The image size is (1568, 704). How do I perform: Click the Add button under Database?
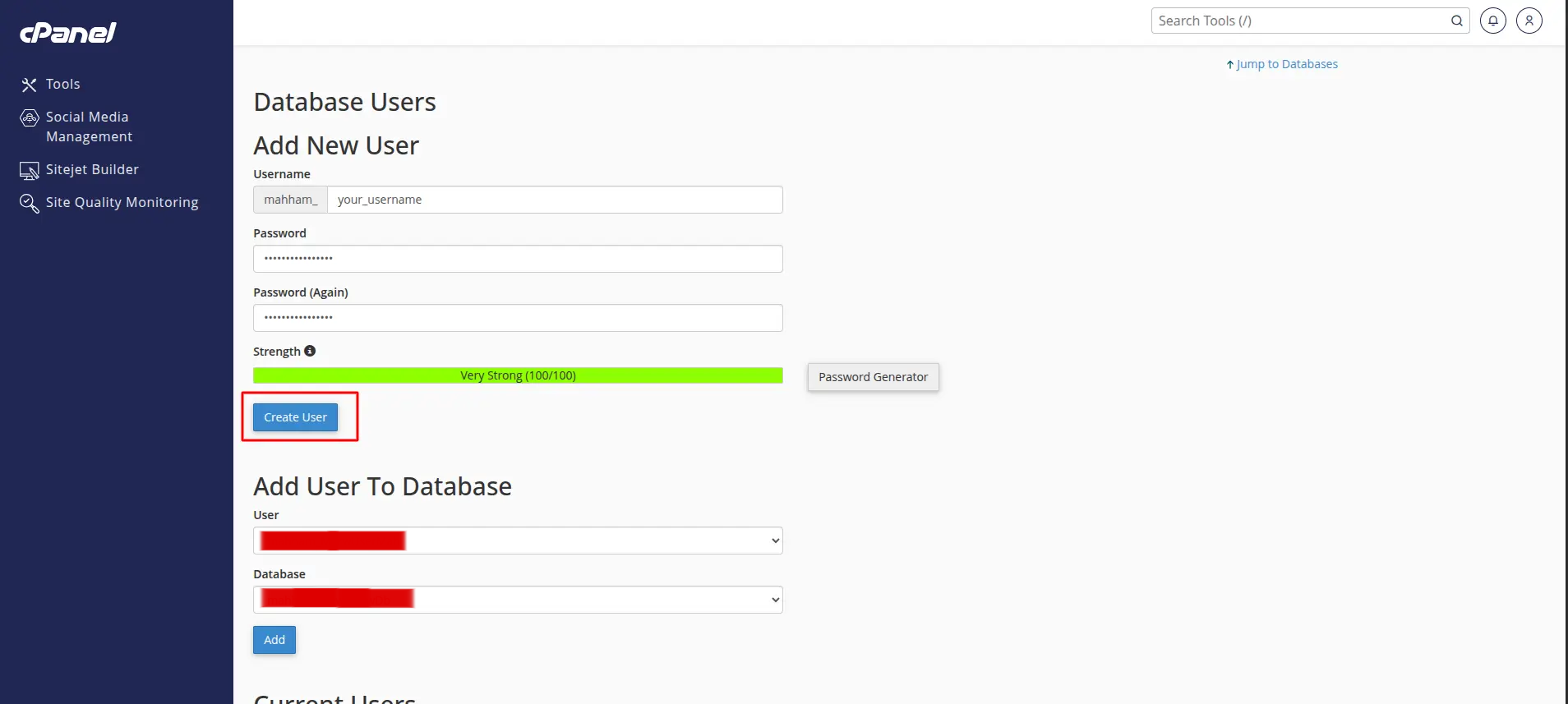click(274, 640)
